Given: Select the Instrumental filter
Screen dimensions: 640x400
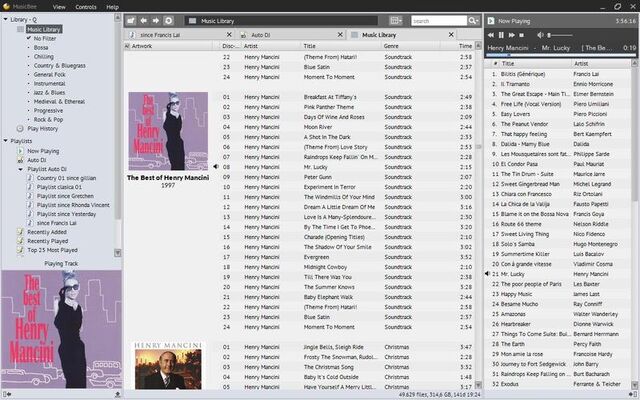Looking at the screenshot, I should pyautogui.click(x=49, y=83).
